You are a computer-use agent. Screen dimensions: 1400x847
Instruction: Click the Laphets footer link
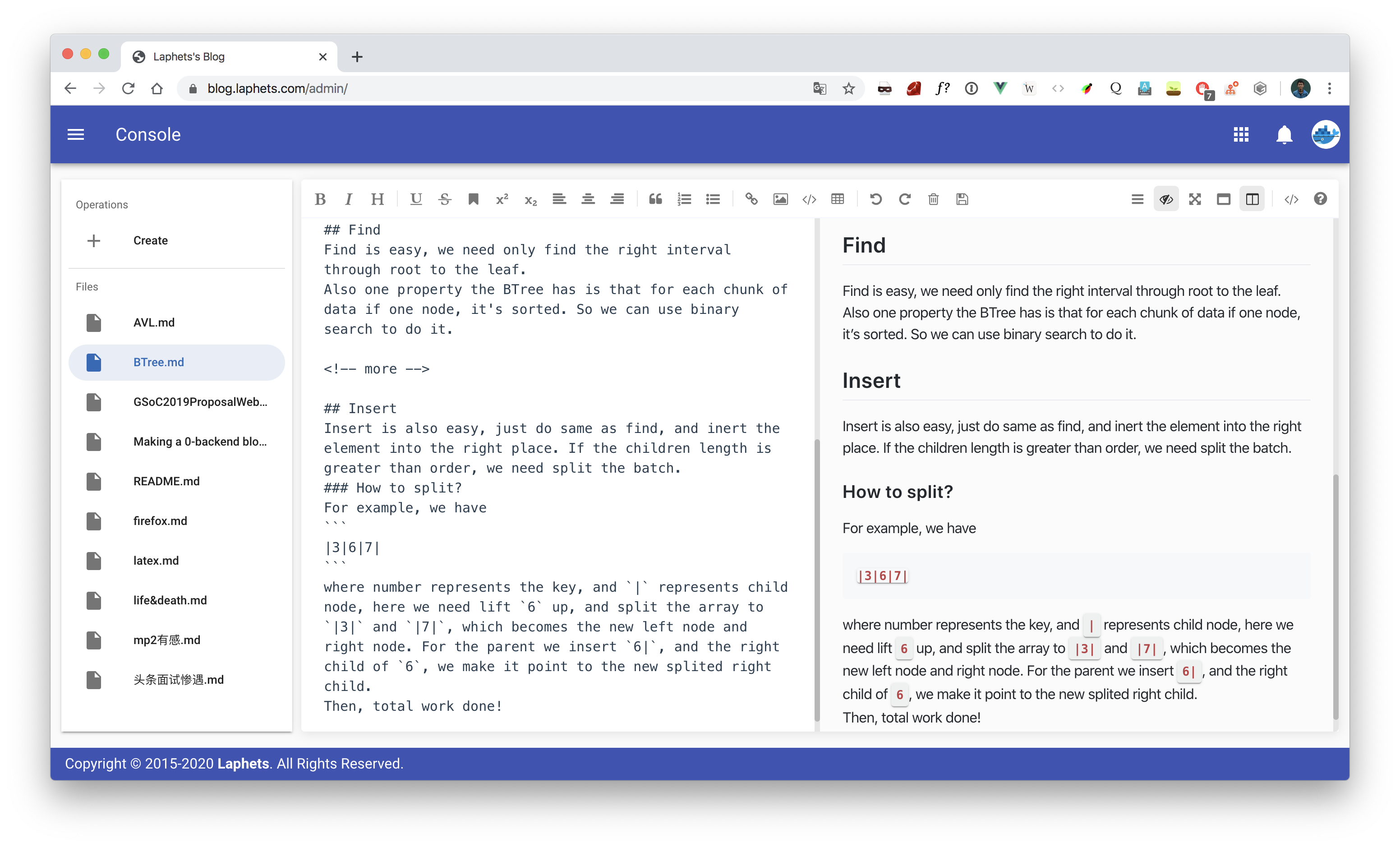(243, 764)
